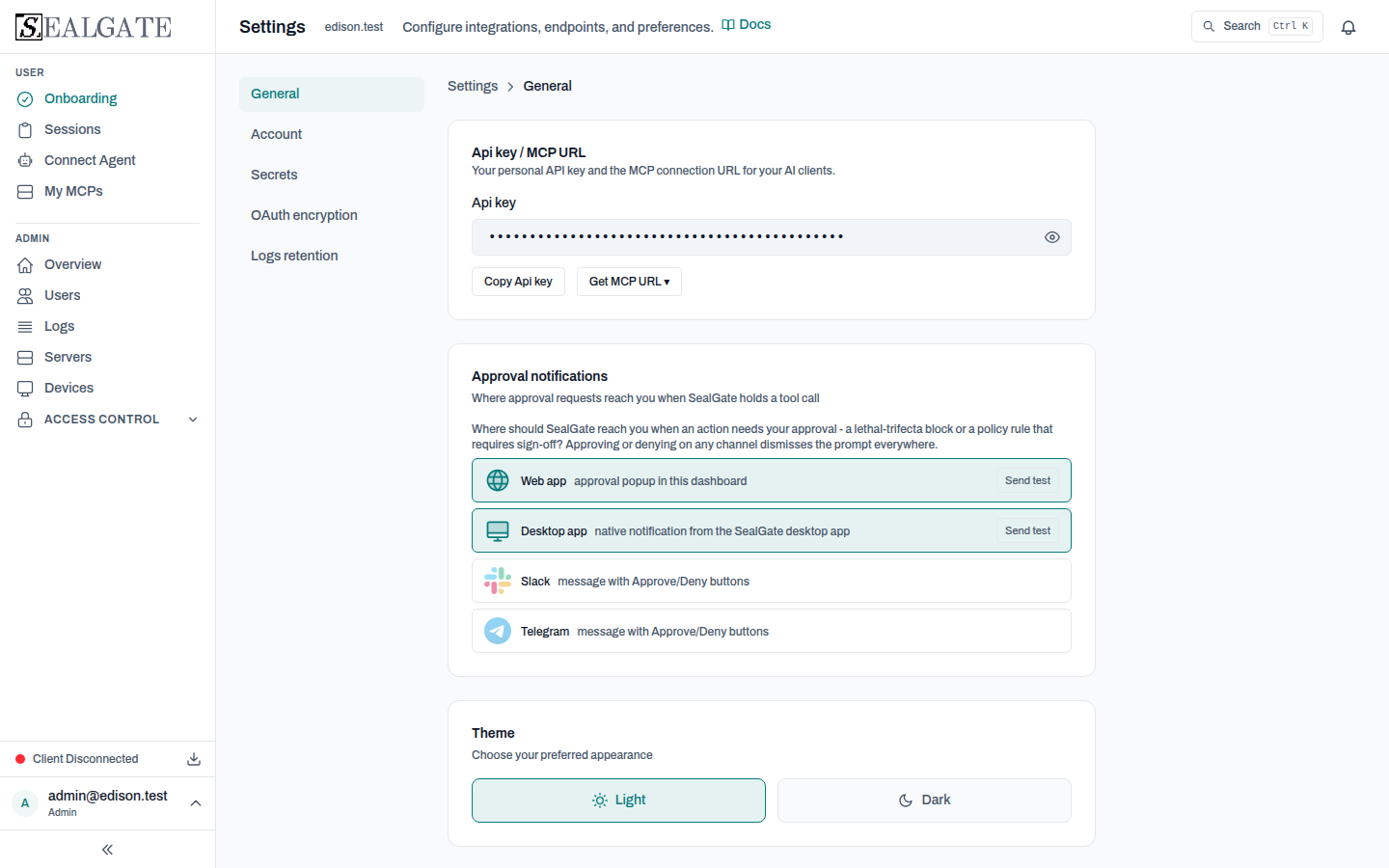1389x868 pixels.
Task: Expand the admin@edison.test account menu
Action: click(108, 803)
